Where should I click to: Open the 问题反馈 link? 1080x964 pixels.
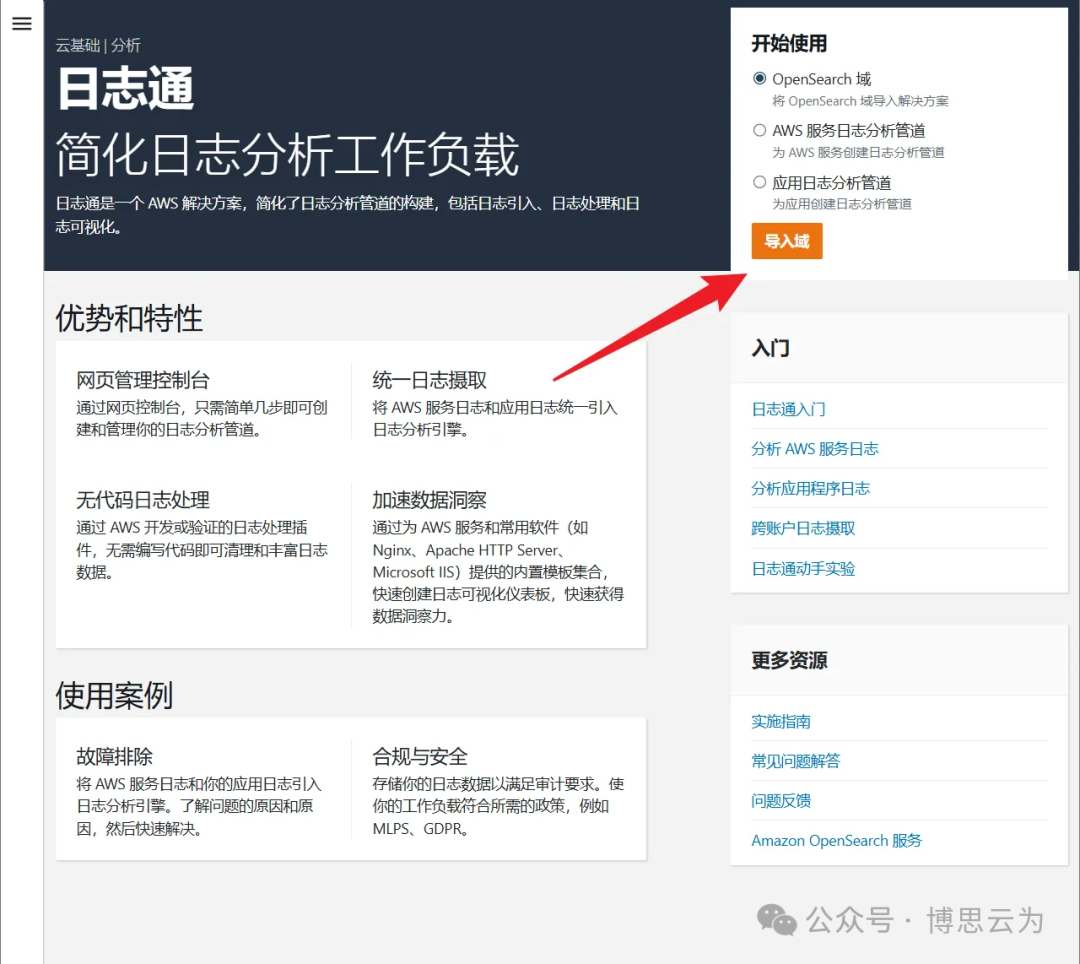coord(781,801)
